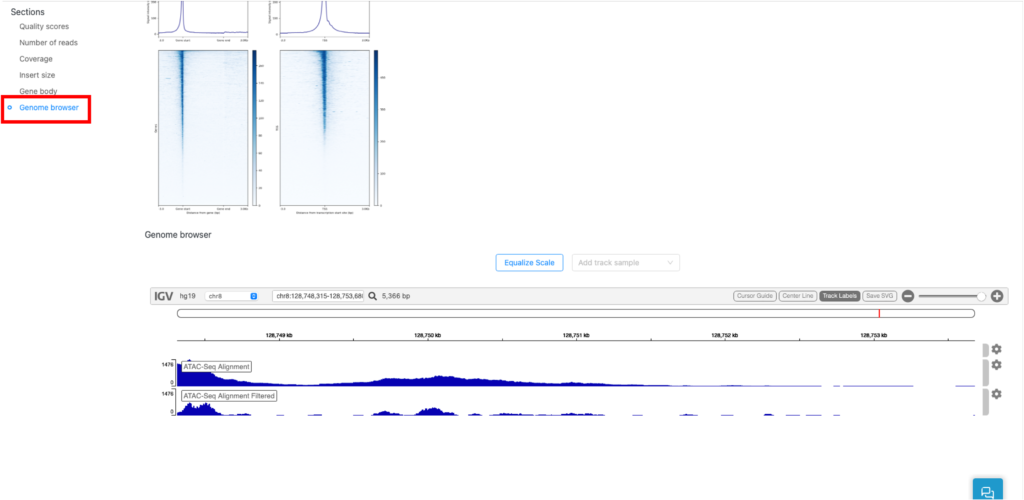The image size is (1024, 500).
Task: Toggle Track Labels display
Action: [x=839, y=296]
